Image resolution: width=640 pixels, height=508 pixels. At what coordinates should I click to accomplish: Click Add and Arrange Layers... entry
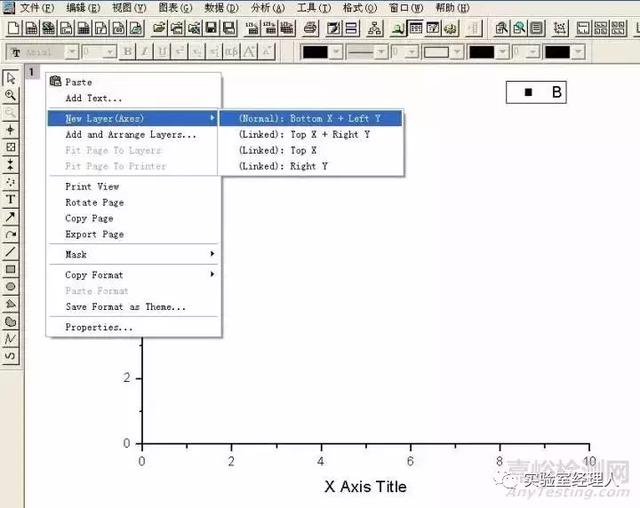point(134,134)
